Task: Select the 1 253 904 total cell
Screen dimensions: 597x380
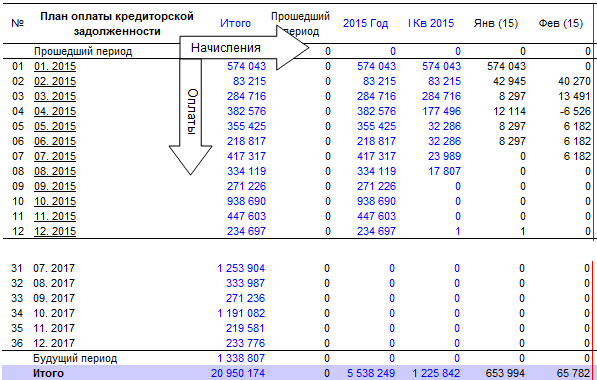Action: tap(241, 268)
